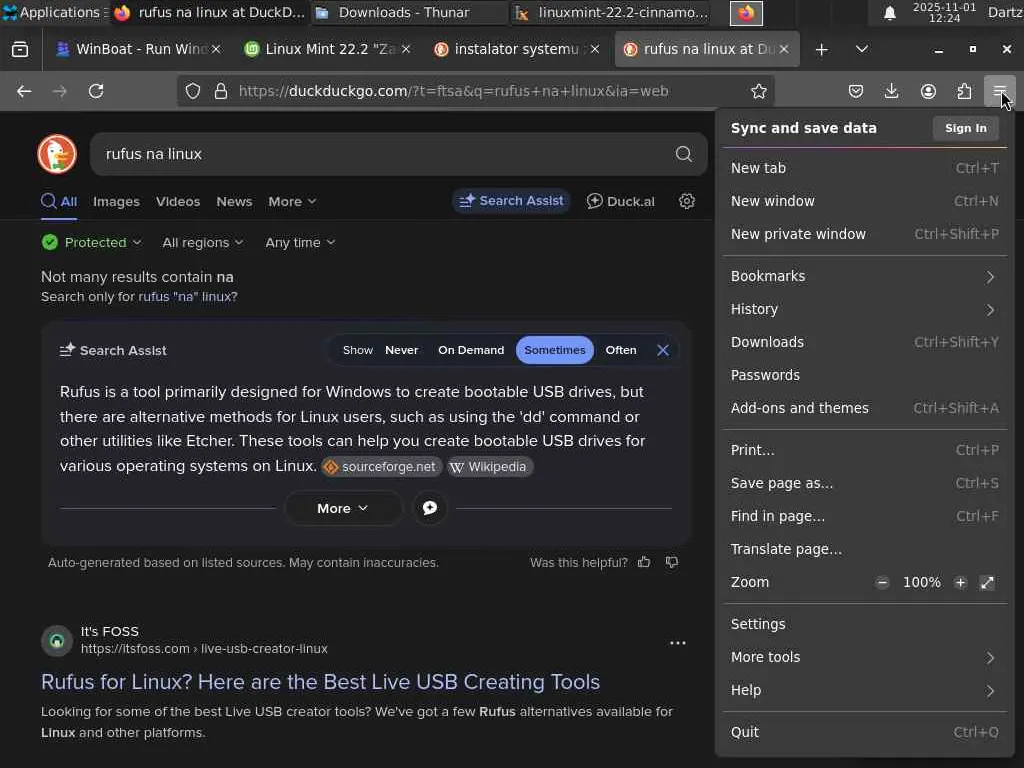The image size is (1024, 768).
Task: Expand the More tools submenu
Action: [x=864, y=657]
